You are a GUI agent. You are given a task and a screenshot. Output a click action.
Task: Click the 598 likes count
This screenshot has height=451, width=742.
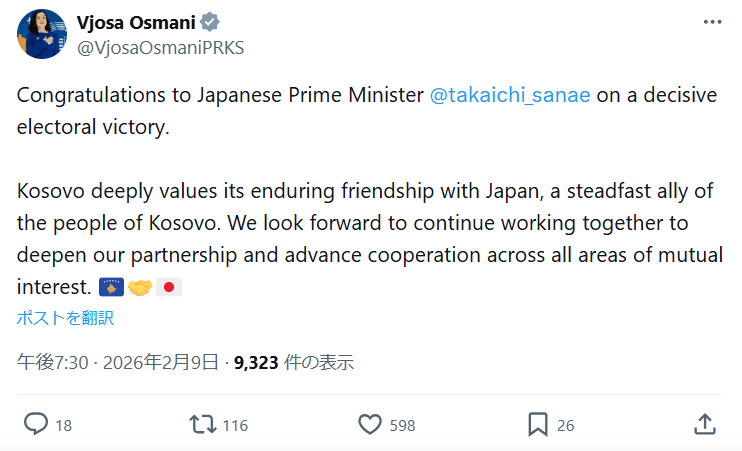pos(402,425)
